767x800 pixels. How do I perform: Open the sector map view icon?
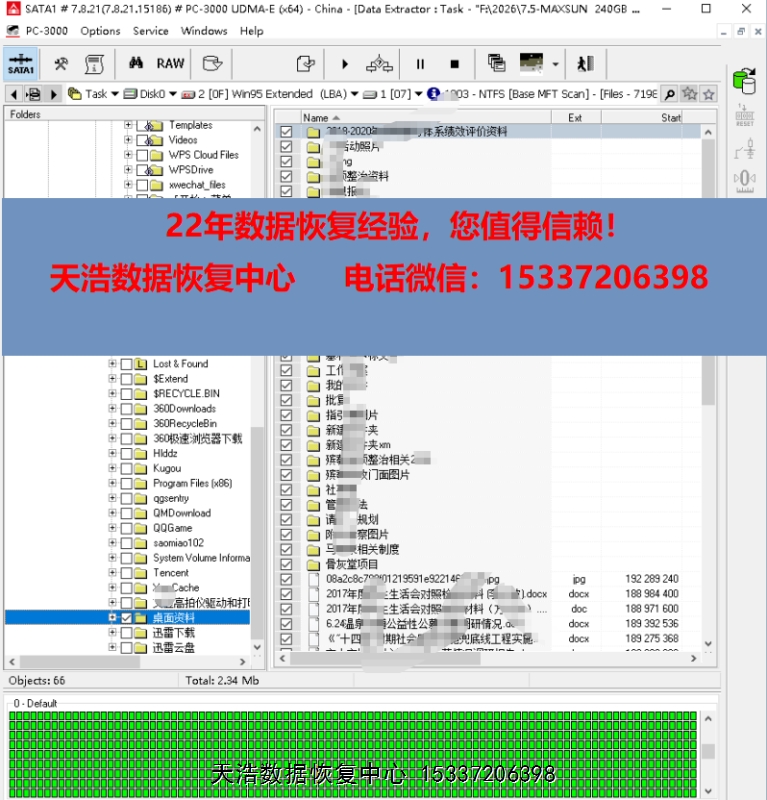tap(531, 63)
